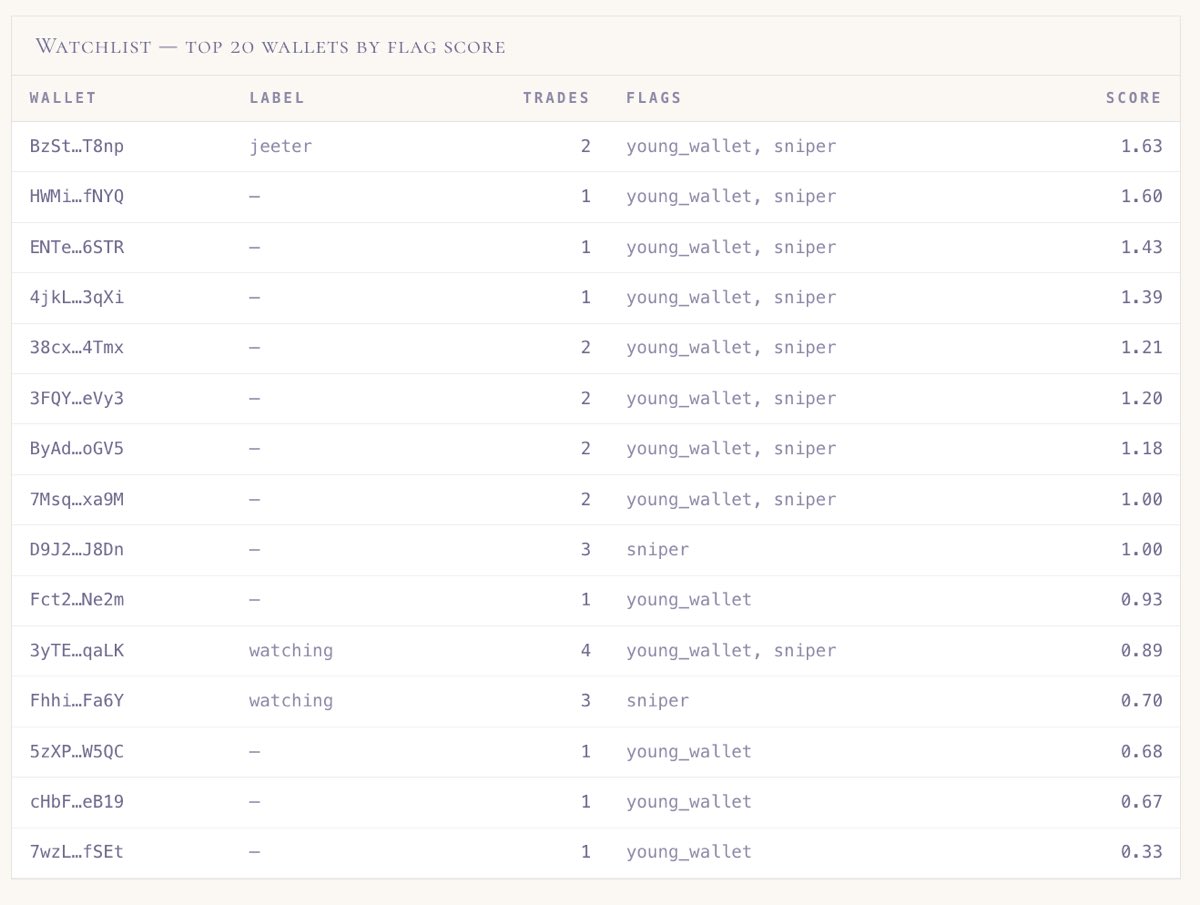Click watching label for Fhhi…Fa6Y
Image resolution: width=1200 pixels, height=905 pixels.
pos(291,700)
